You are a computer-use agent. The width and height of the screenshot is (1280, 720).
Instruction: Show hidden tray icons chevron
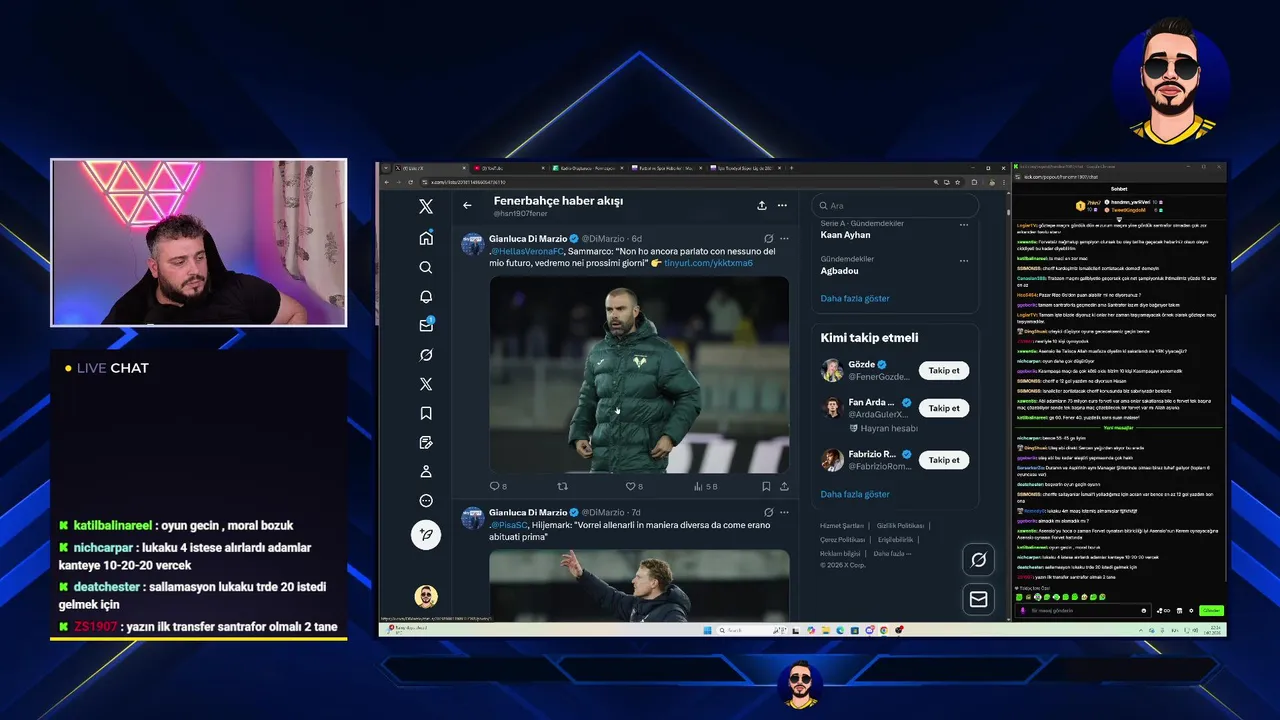coord(1141,630)
